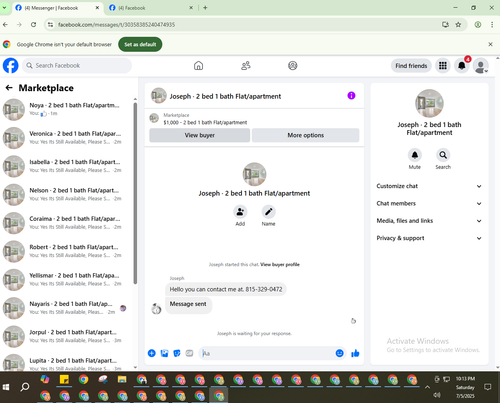The image size is (500, 403).
Task: Attach a photo file in composer
Action: pyautogui.click(x=164, y=353)
